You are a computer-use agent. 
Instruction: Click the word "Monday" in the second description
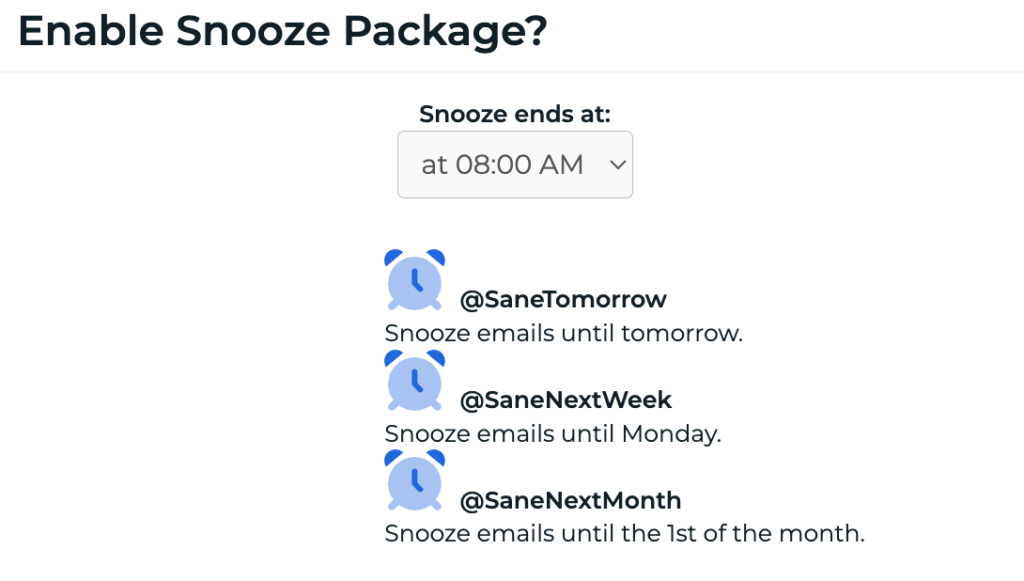[x=670, y=434]
